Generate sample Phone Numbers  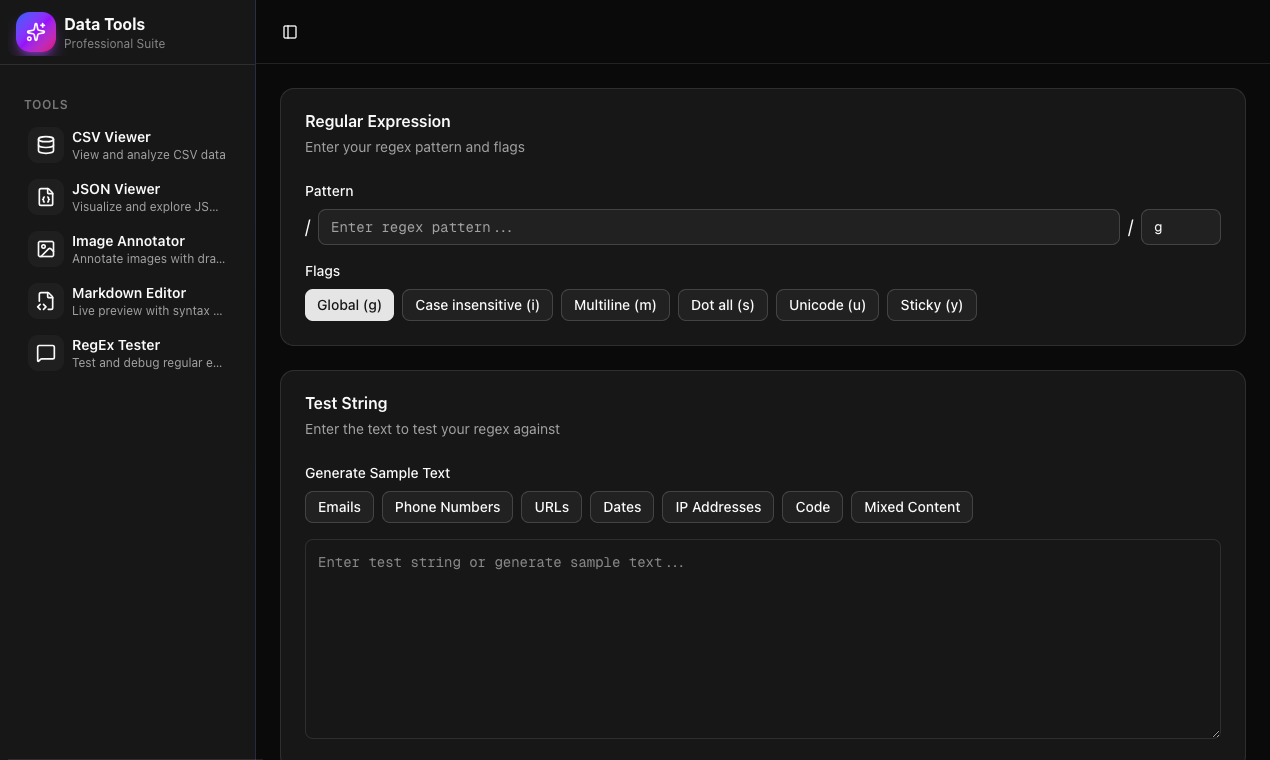tap(447, 507)
